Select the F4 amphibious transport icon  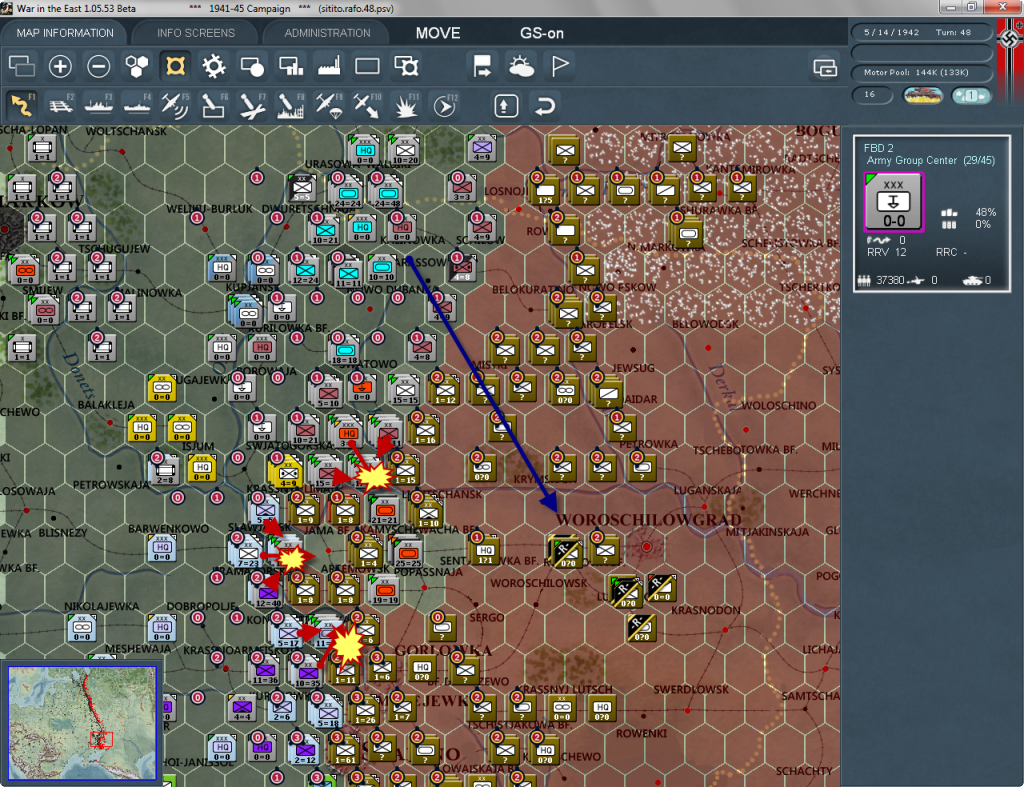click(137, 105)
